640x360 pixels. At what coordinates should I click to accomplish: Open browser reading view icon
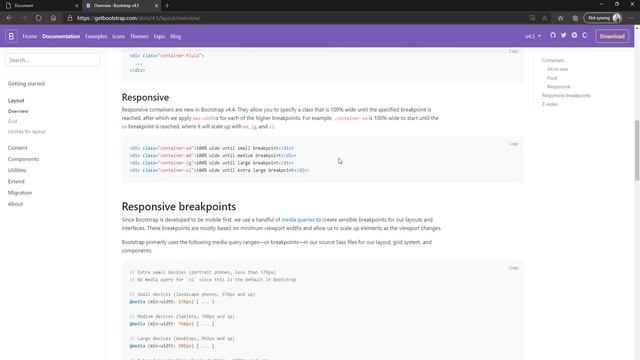pyautogui.click(x=532, y=18)
